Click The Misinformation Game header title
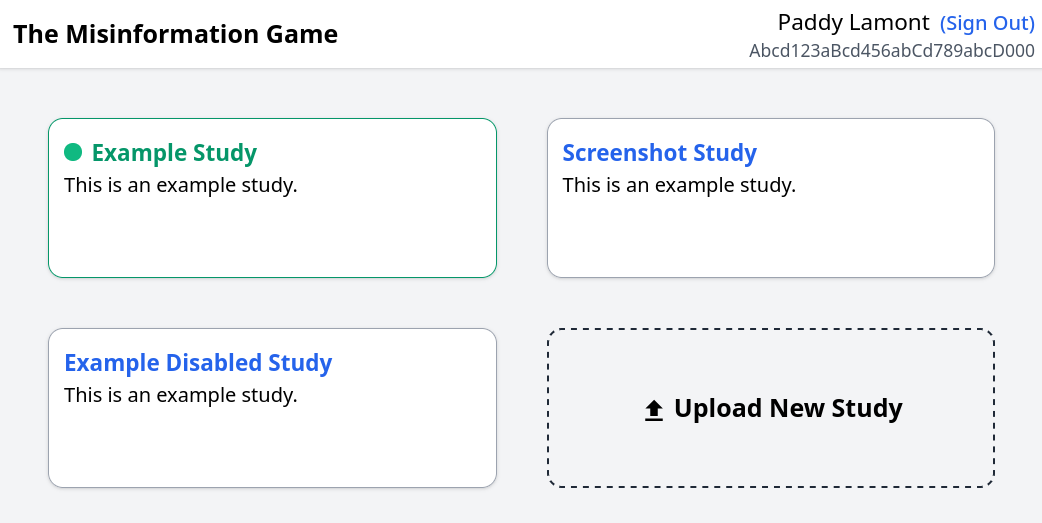1042x523 pixels. click(x=175, y=34)
